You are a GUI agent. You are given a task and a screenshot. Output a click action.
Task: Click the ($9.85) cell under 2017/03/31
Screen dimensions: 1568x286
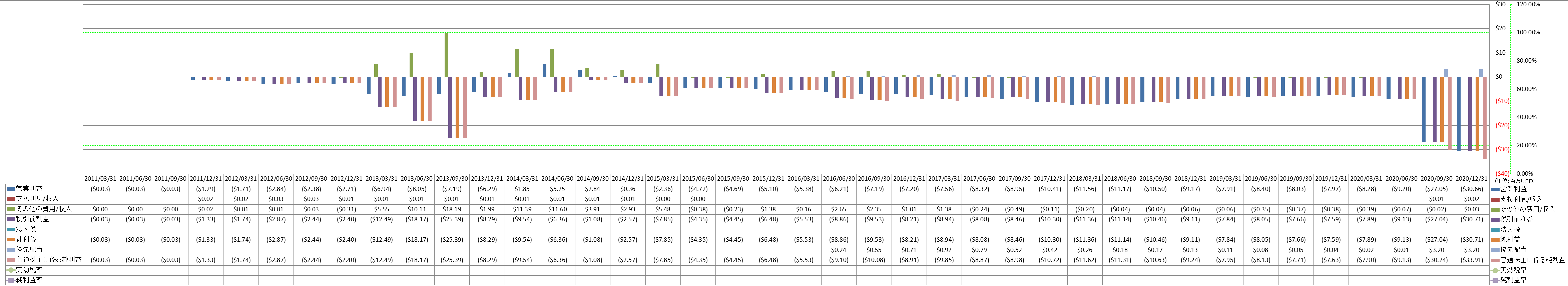[944, 260]
